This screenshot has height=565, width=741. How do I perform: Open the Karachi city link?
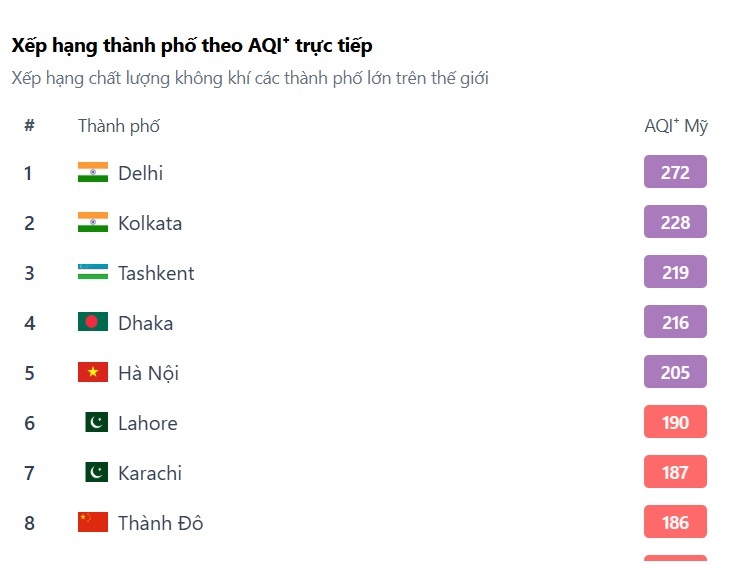pos(150,473)
